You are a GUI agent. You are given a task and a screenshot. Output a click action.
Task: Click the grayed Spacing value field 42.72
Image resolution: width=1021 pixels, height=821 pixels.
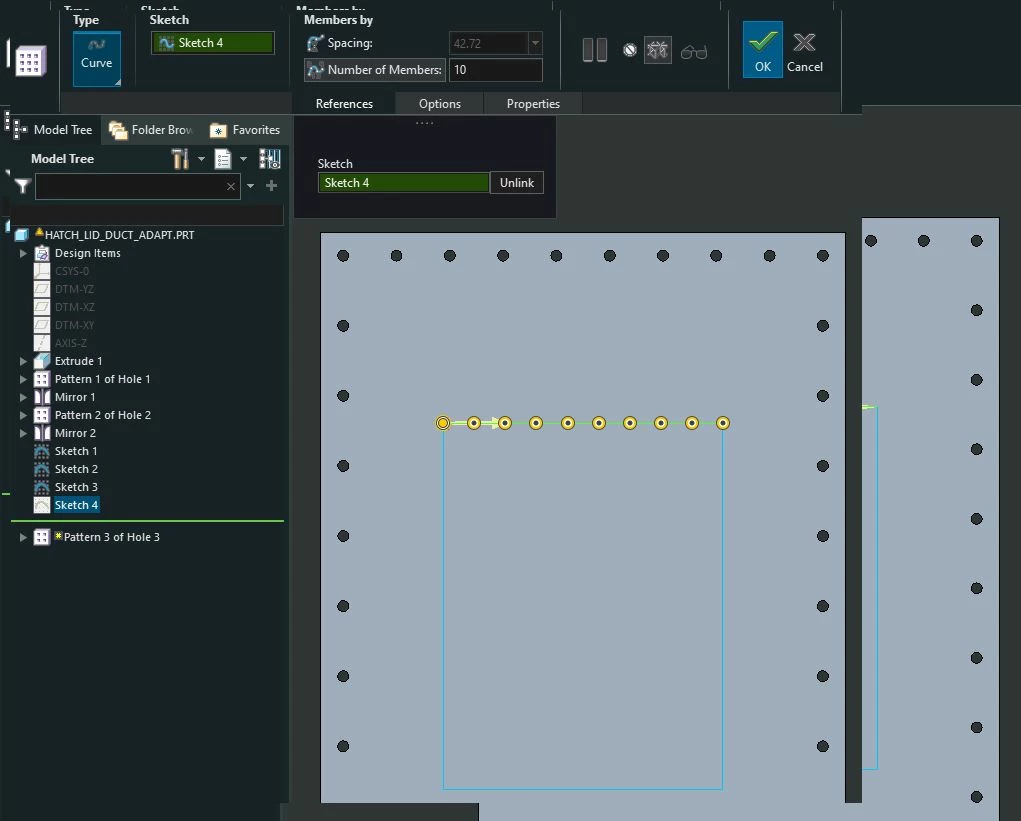488,43
